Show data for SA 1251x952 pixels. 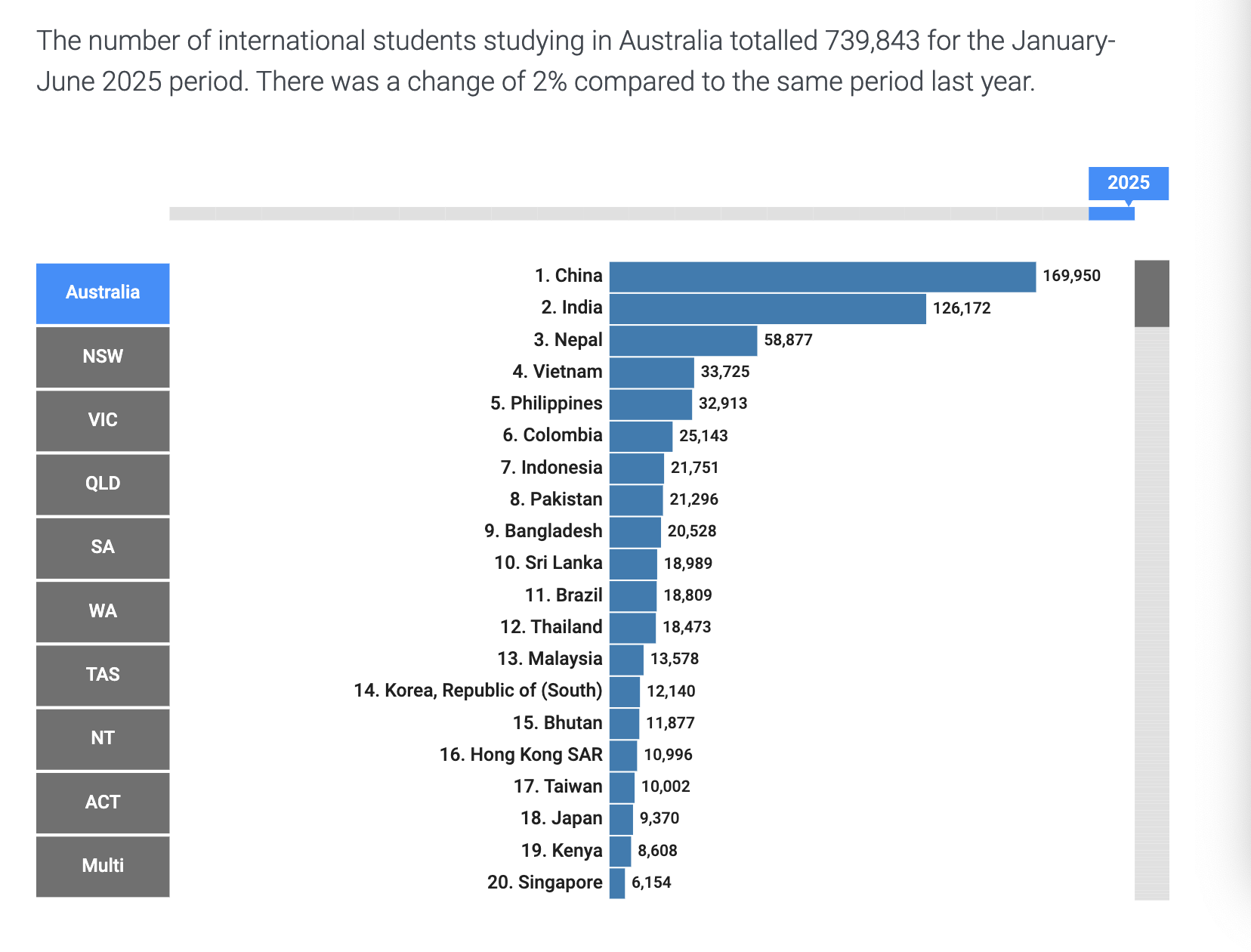point(103,547)
